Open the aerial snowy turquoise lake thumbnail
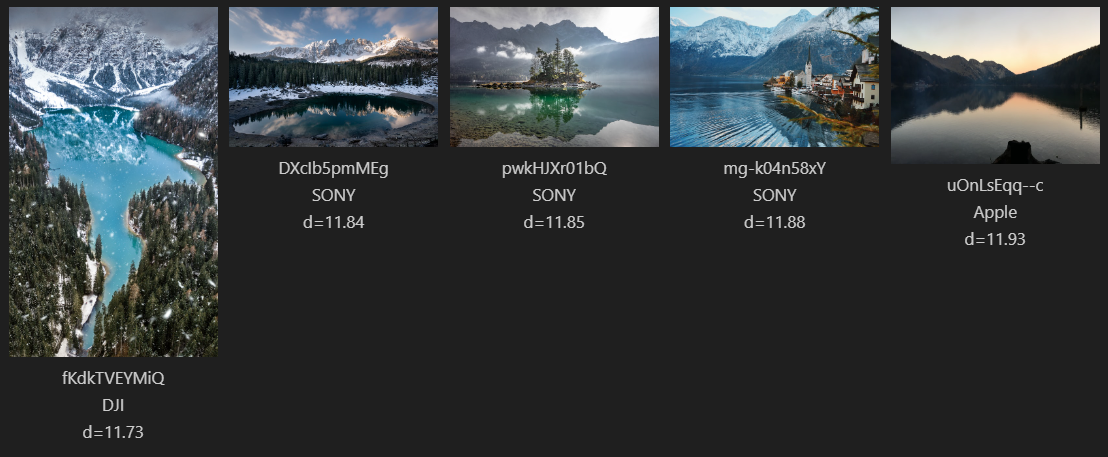1108x457 pixels. click(x=113, y=182)
